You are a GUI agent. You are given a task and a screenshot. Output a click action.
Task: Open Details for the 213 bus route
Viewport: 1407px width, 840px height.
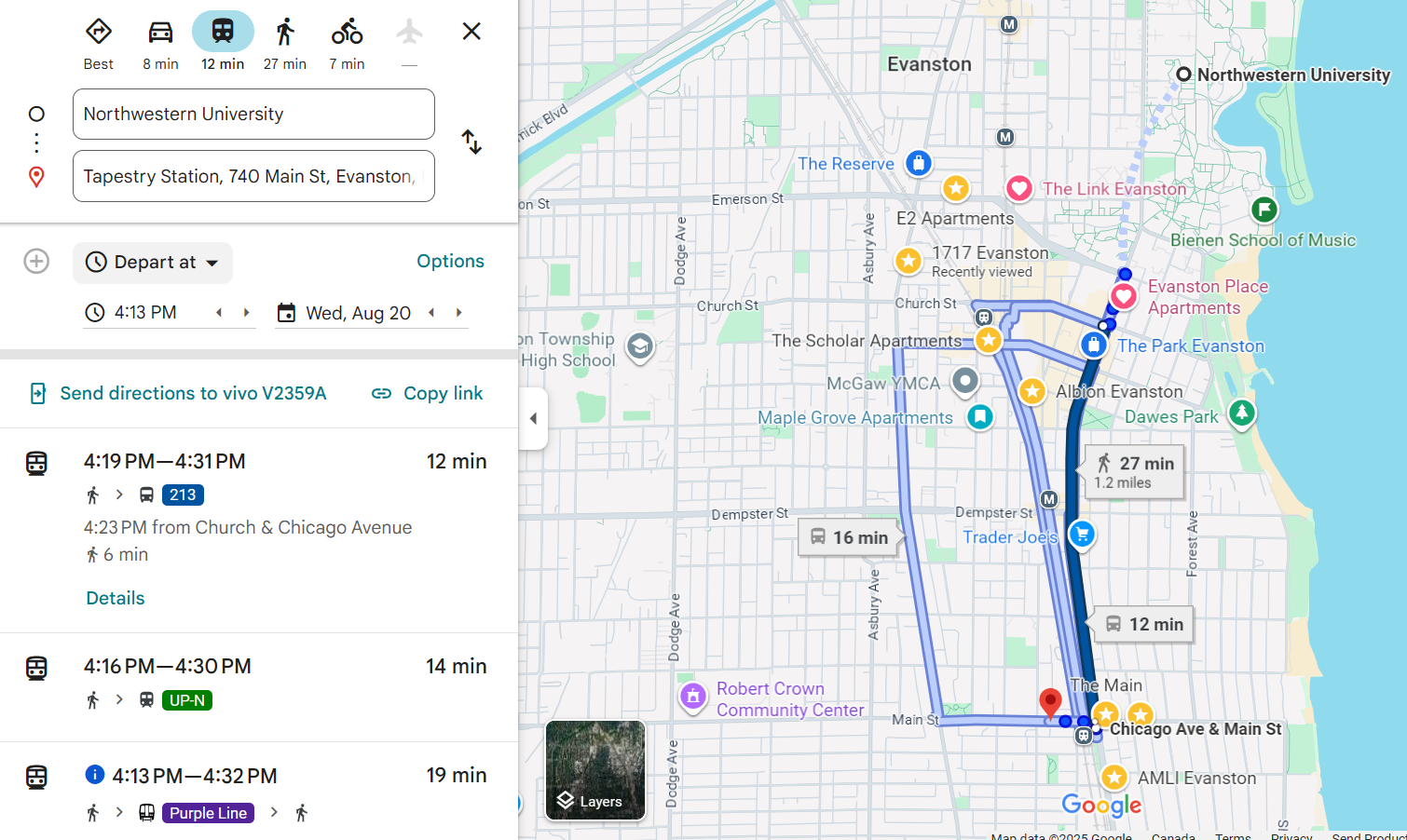116,598
